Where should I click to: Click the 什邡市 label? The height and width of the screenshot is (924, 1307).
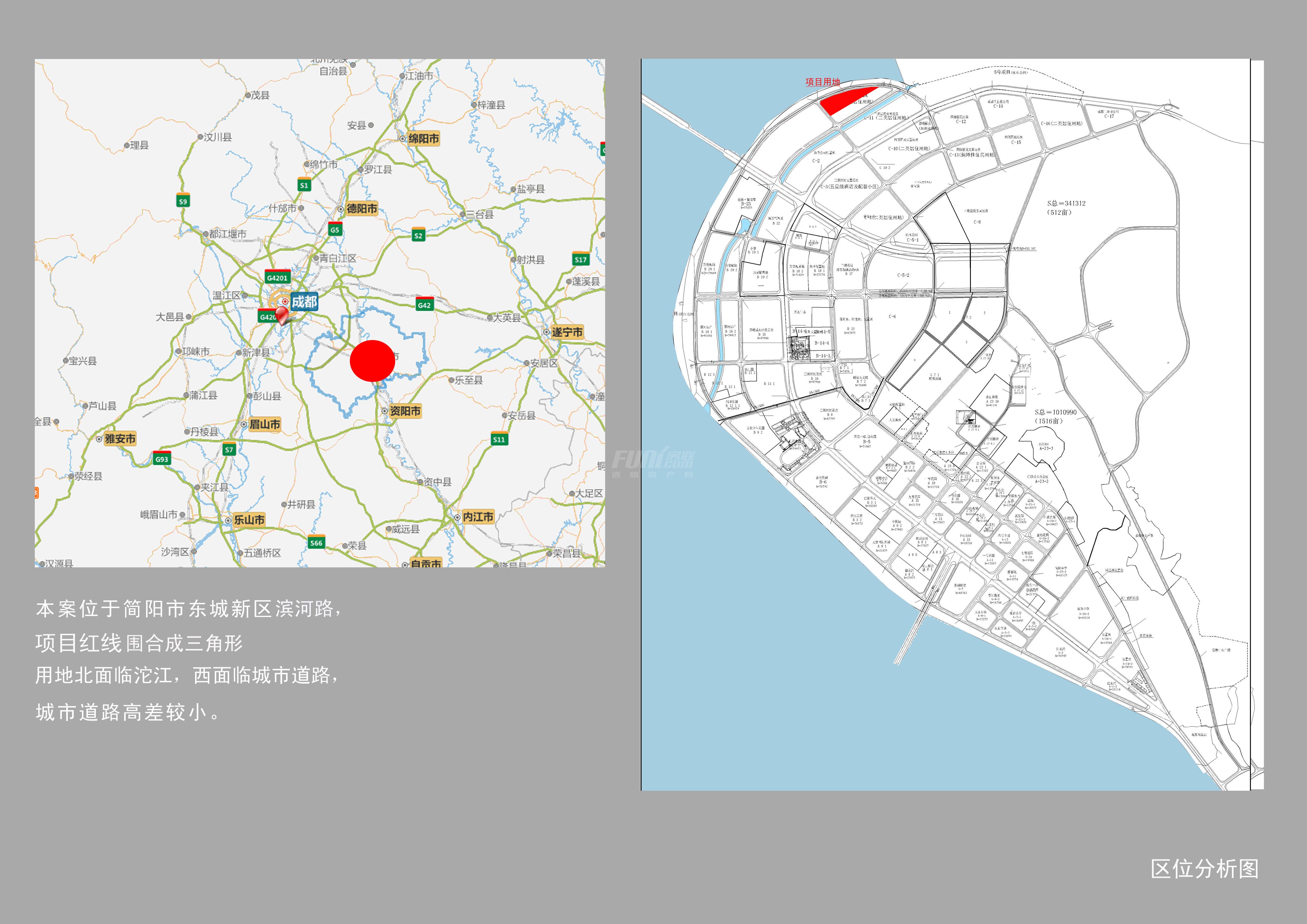[x=282, y=208]
